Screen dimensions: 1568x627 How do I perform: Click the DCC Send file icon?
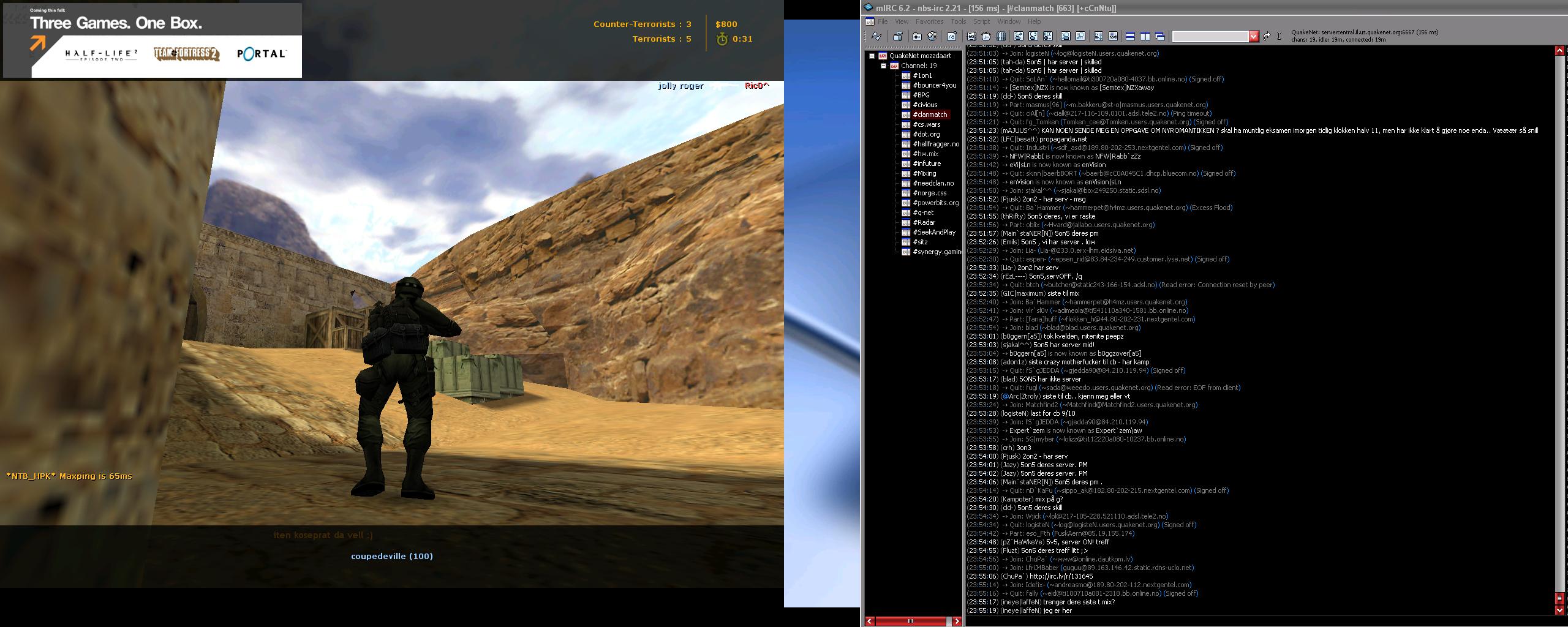(1019, 36)
